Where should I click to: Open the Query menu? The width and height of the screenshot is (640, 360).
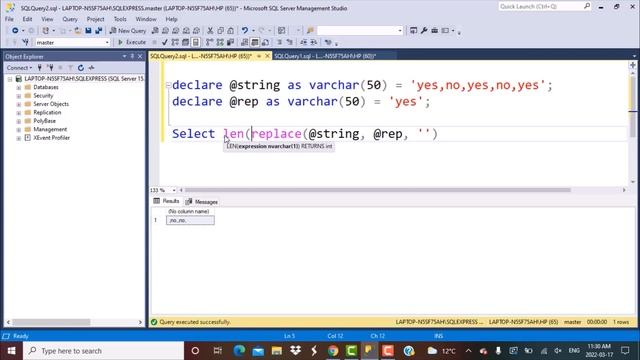(x=70, y=19)
